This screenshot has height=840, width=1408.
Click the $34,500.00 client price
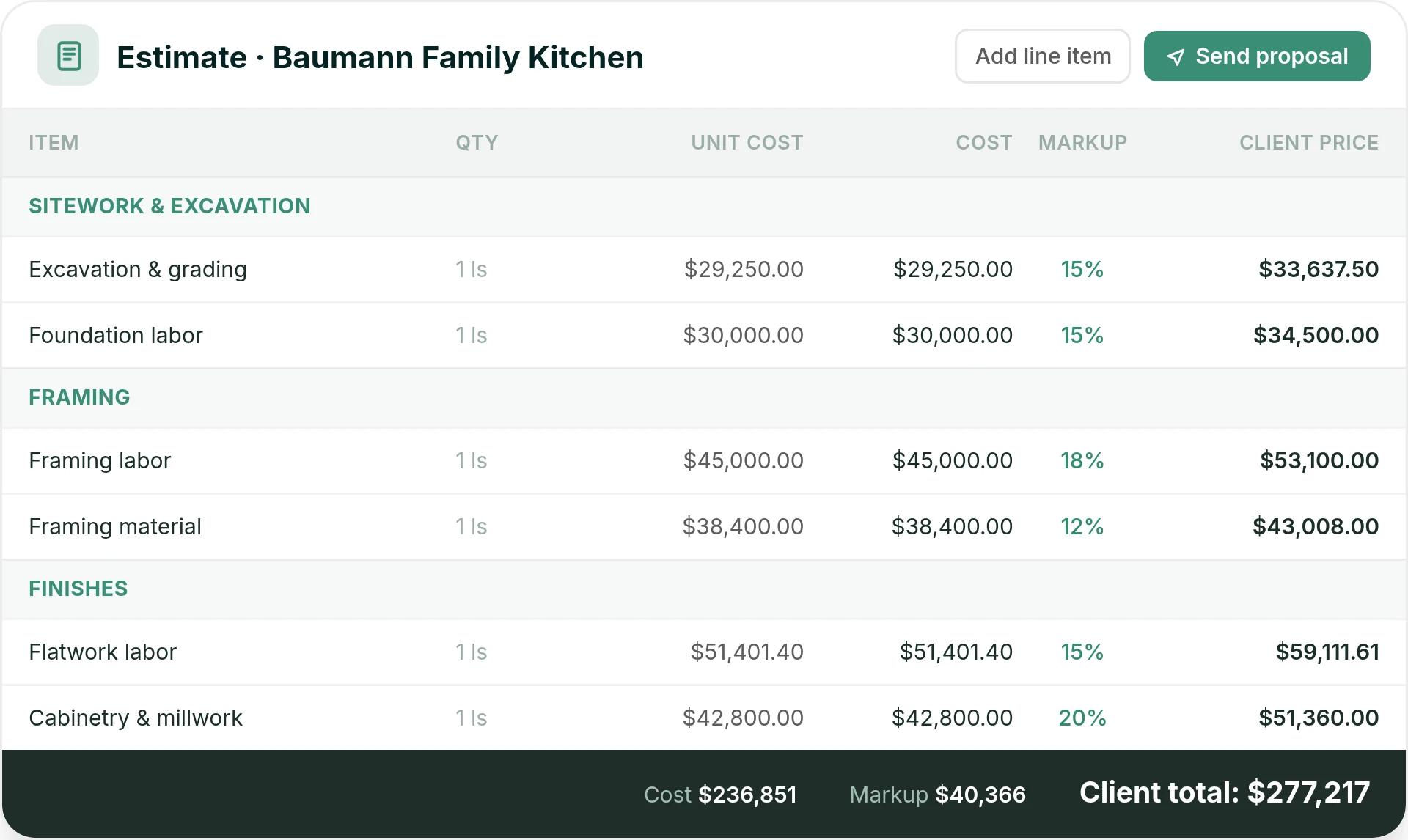1316,335
